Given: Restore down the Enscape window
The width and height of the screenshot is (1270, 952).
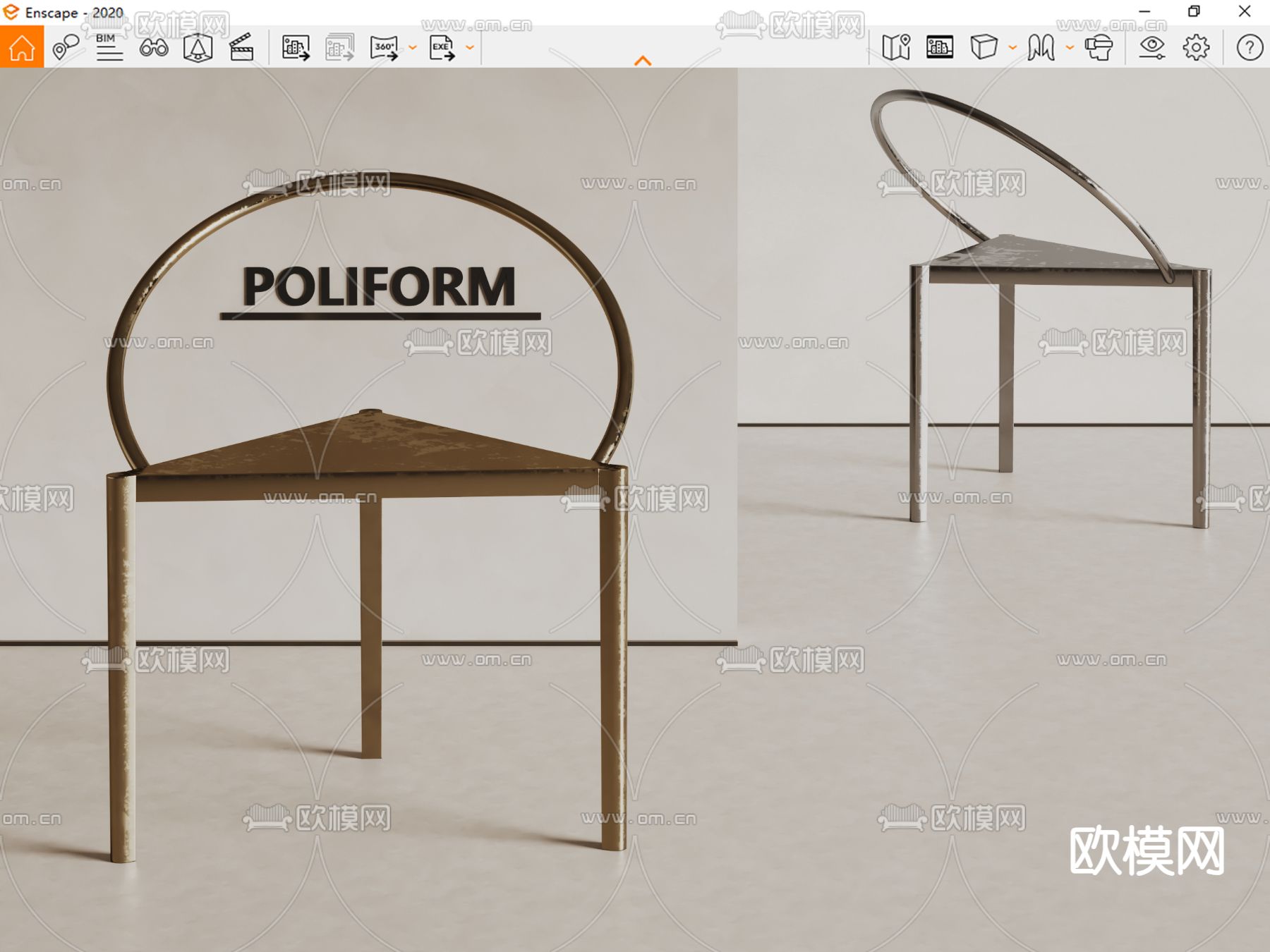Looking at the screenshot, I should click(x=1194, y=11).
